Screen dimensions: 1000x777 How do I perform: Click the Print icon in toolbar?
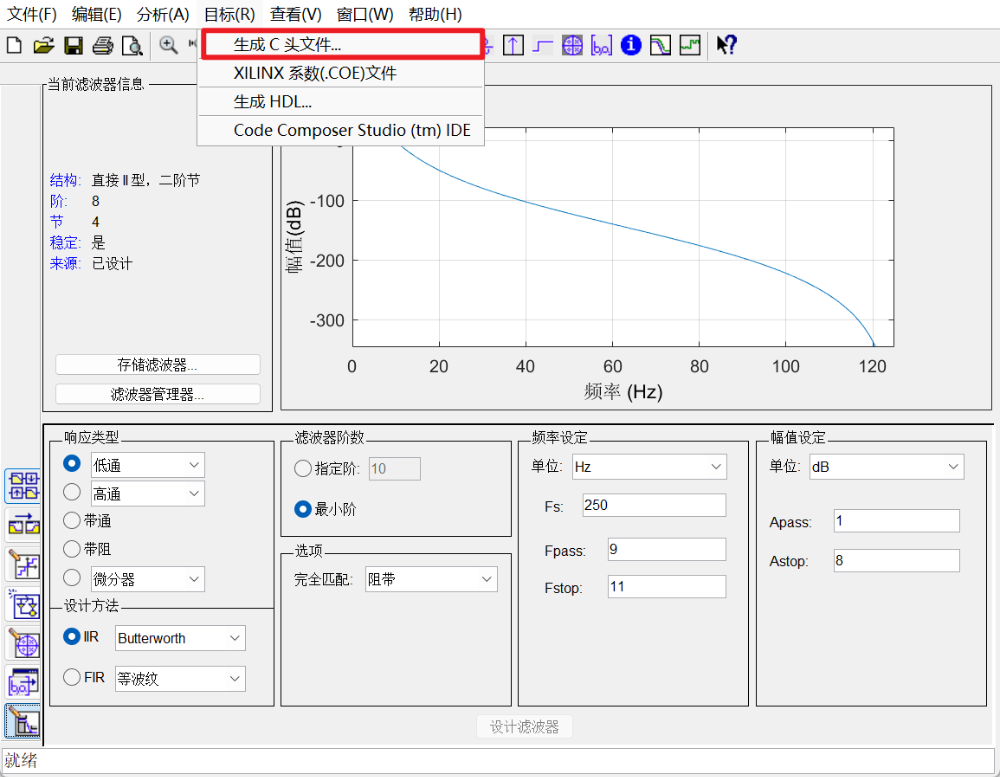point(103,45)
